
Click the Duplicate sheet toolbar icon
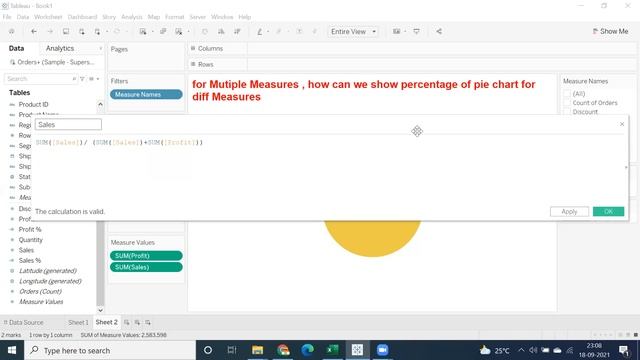tap(163, 31)
